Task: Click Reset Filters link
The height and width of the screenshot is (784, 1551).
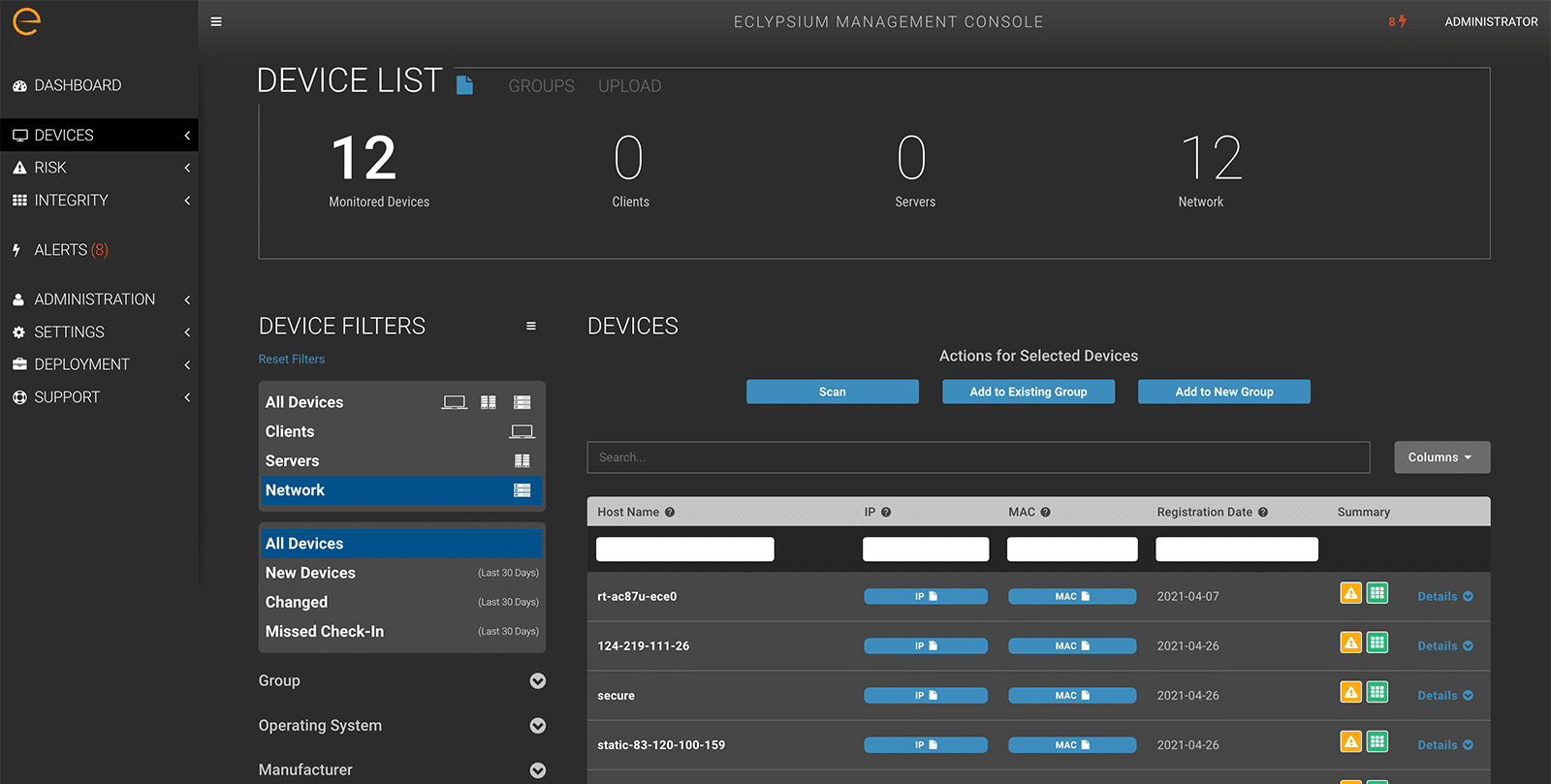Action: (x=292, y=359)
